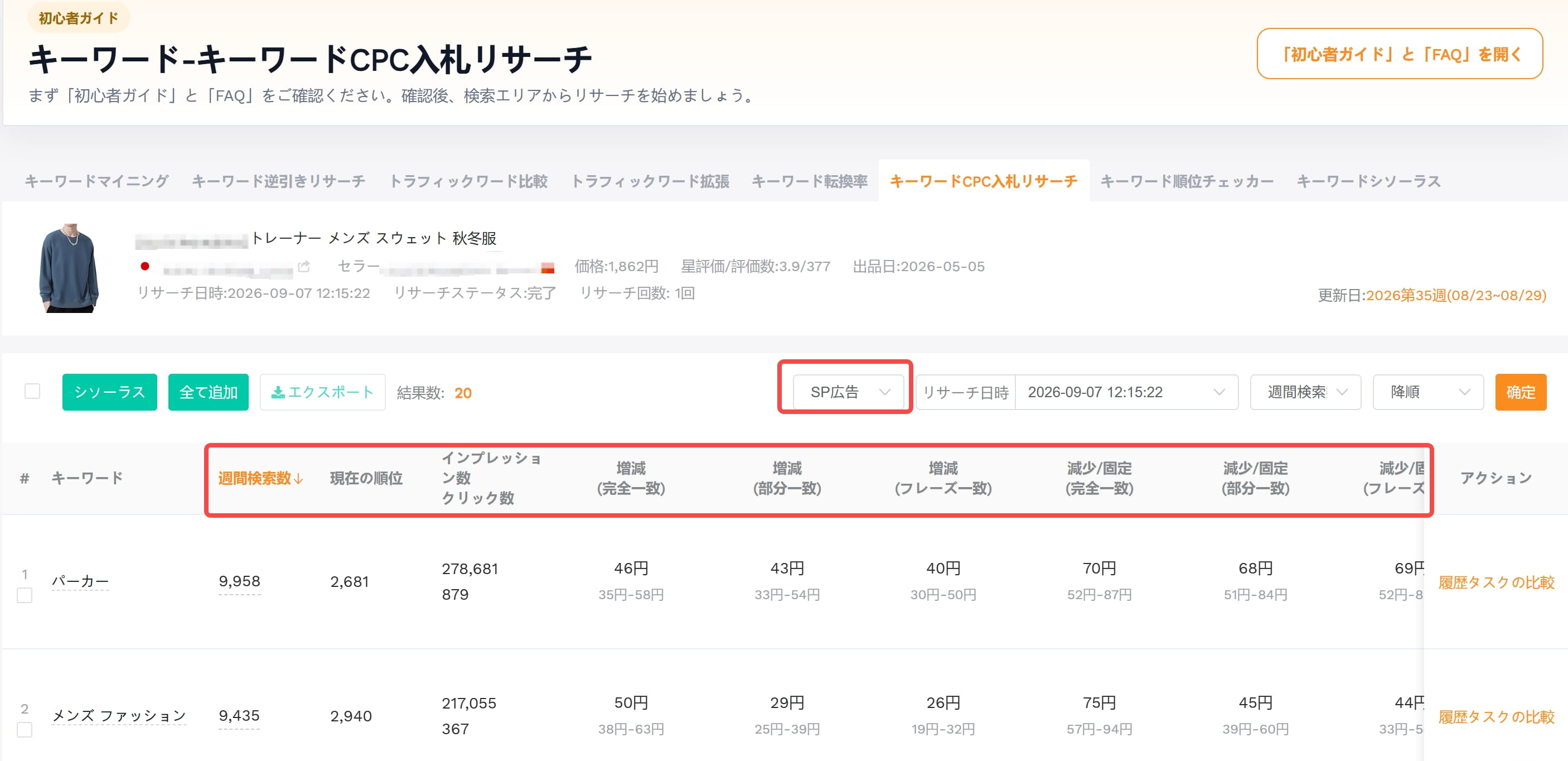
Task: Select キーワードCPC入札リサーチ tab
Action: point(983,181)
